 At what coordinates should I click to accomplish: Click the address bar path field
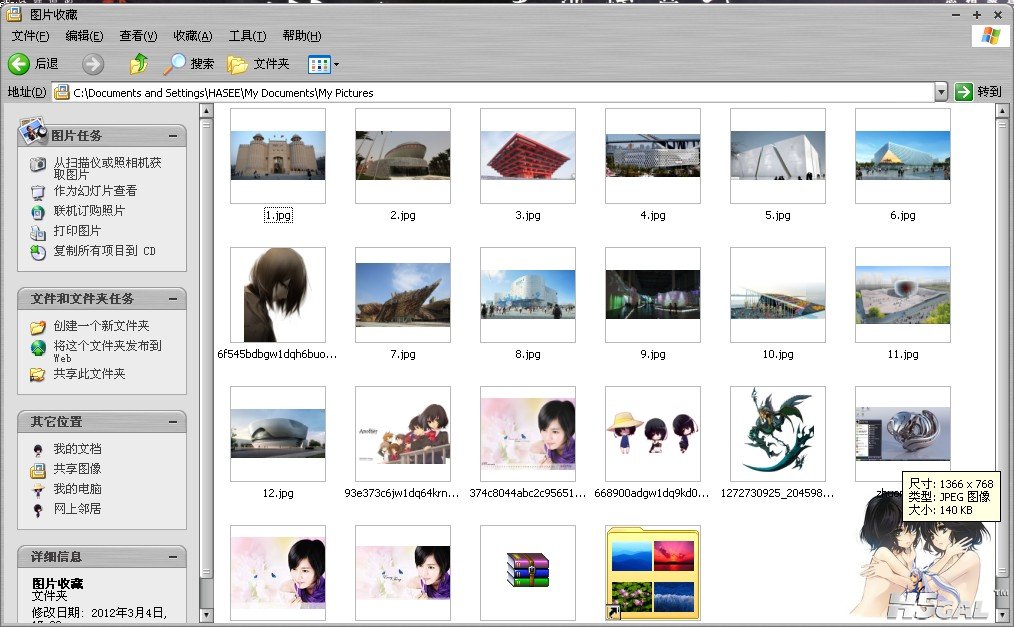500,92
